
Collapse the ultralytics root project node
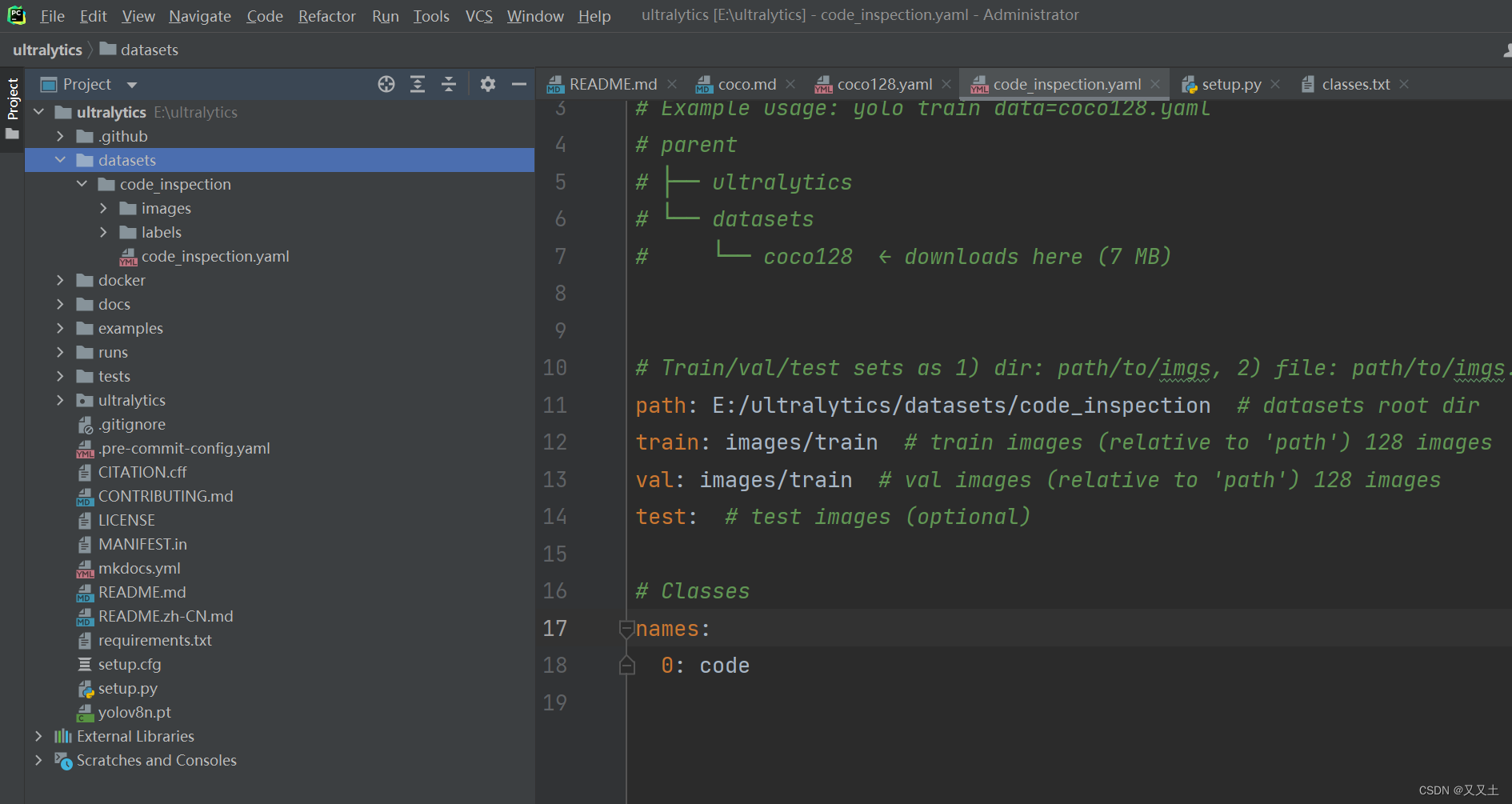click(38, 112)
